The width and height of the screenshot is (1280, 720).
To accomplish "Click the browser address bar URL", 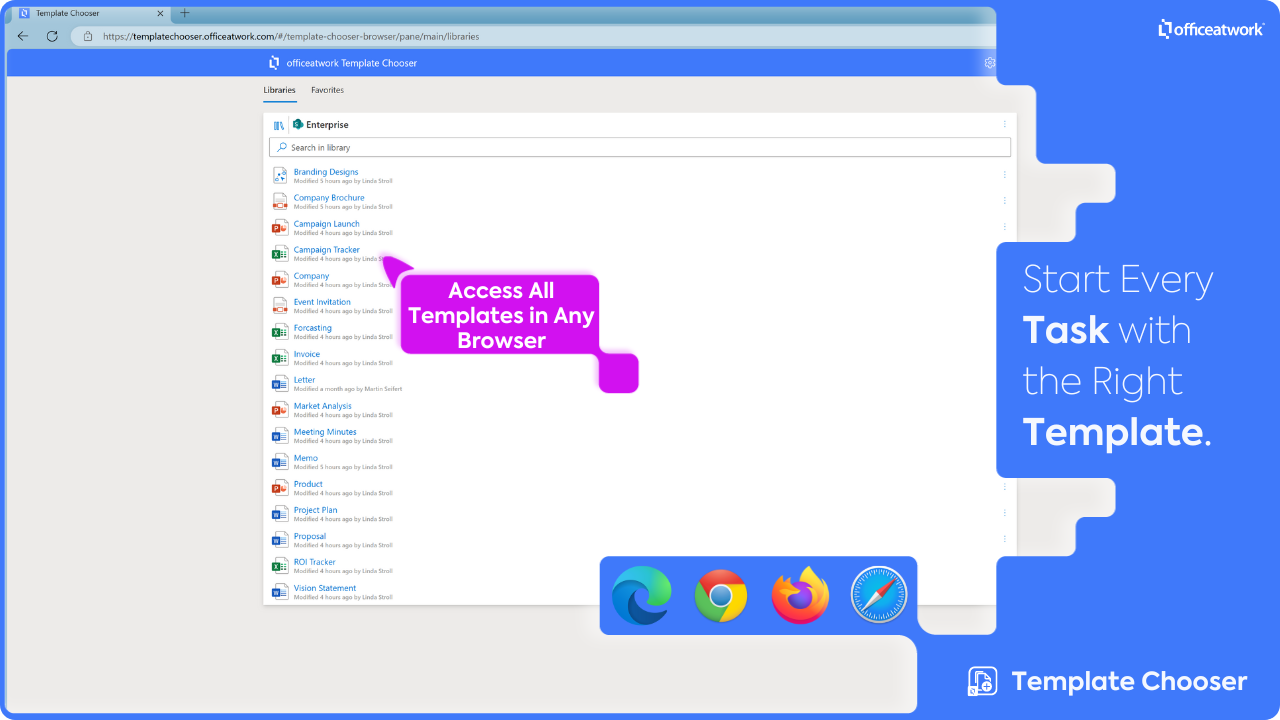I will pyautogui.click(x=291, y=36).
